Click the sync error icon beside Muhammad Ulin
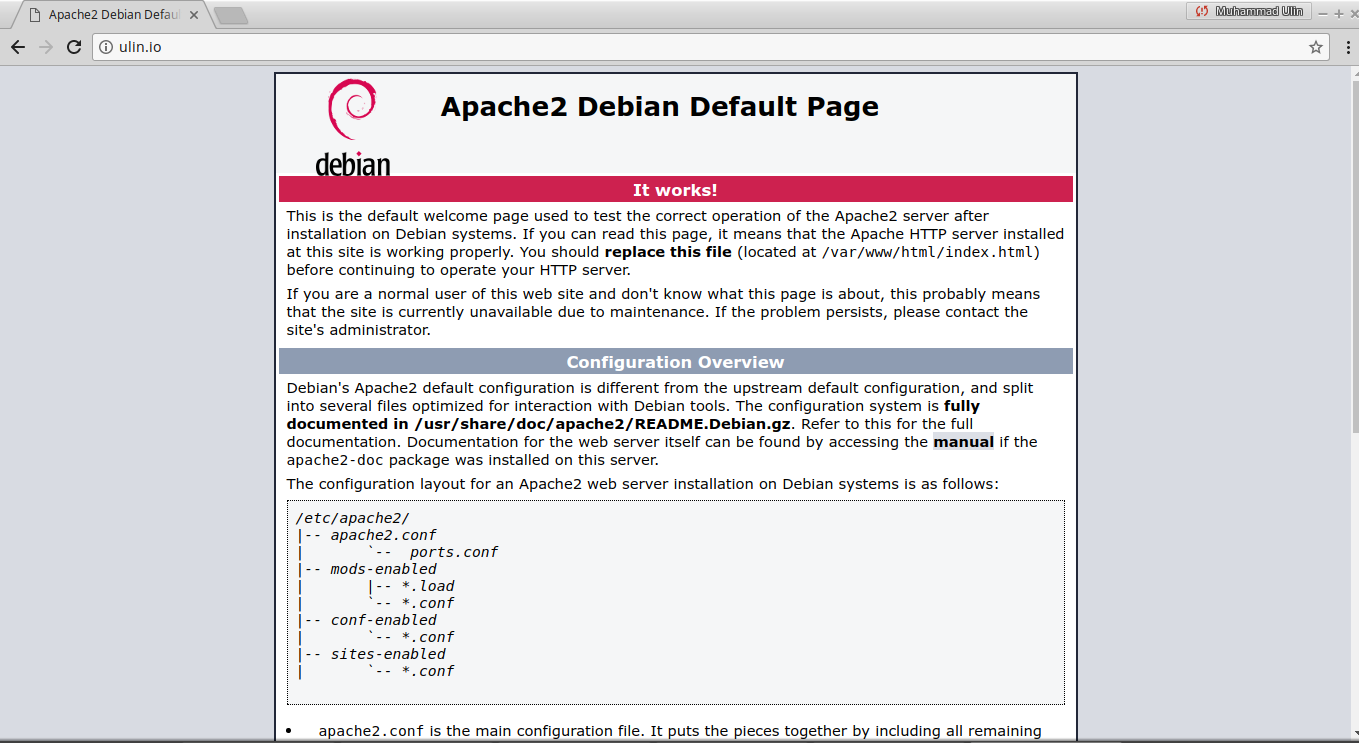Image resolution: width=1359 pixels, height=743 pixels. click(1201, 12)
